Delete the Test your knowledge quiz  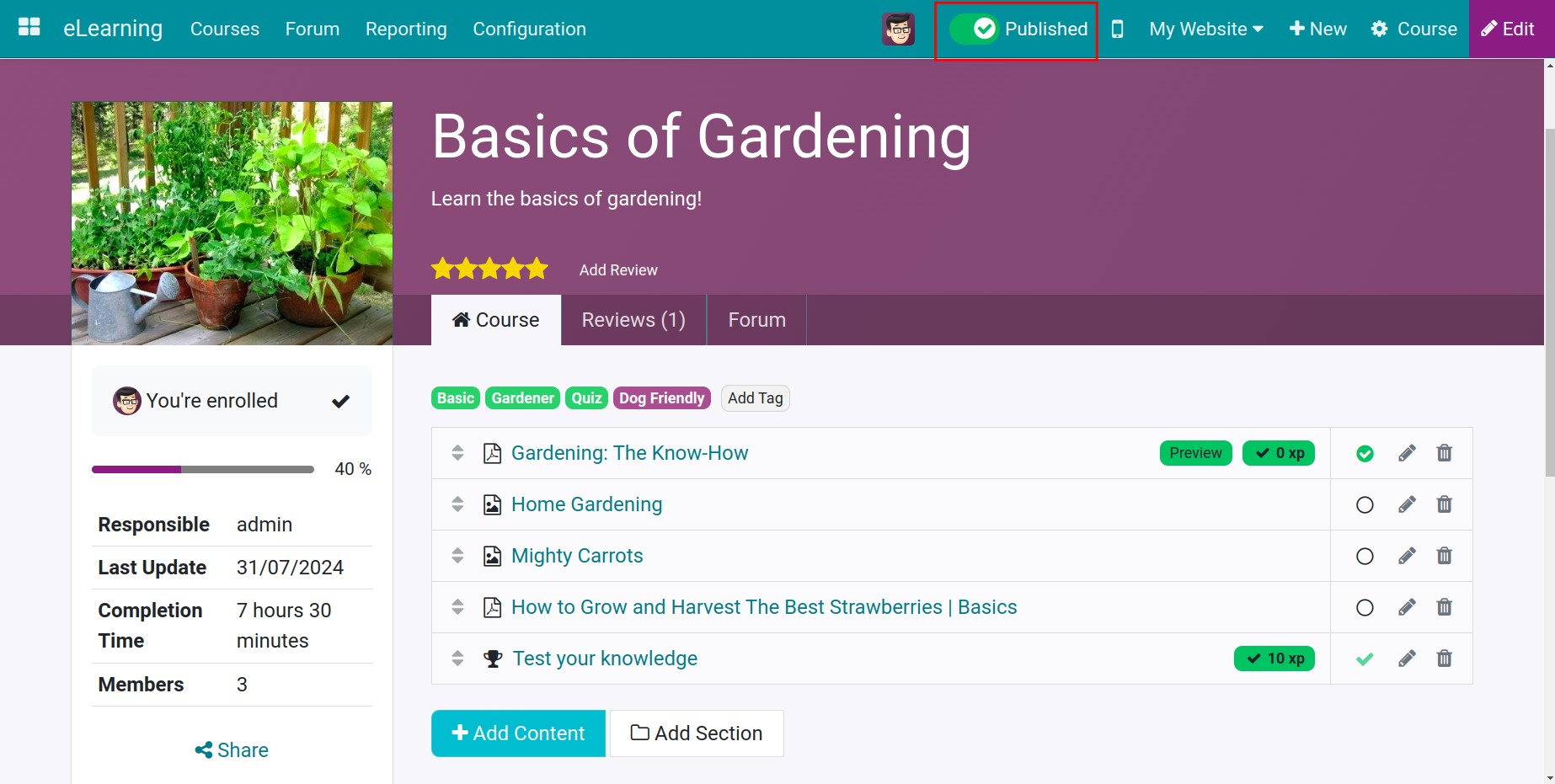pos(1444,659)
